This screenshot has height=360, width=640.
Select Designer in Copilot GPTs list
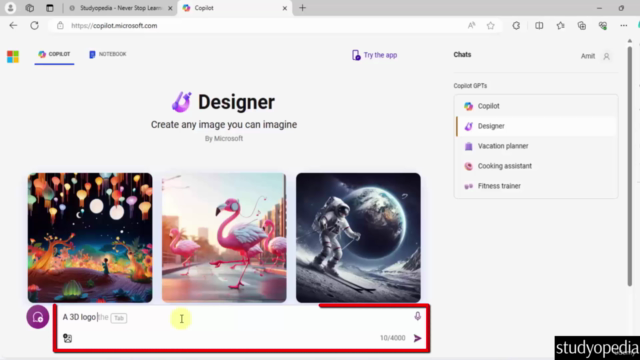536,126
